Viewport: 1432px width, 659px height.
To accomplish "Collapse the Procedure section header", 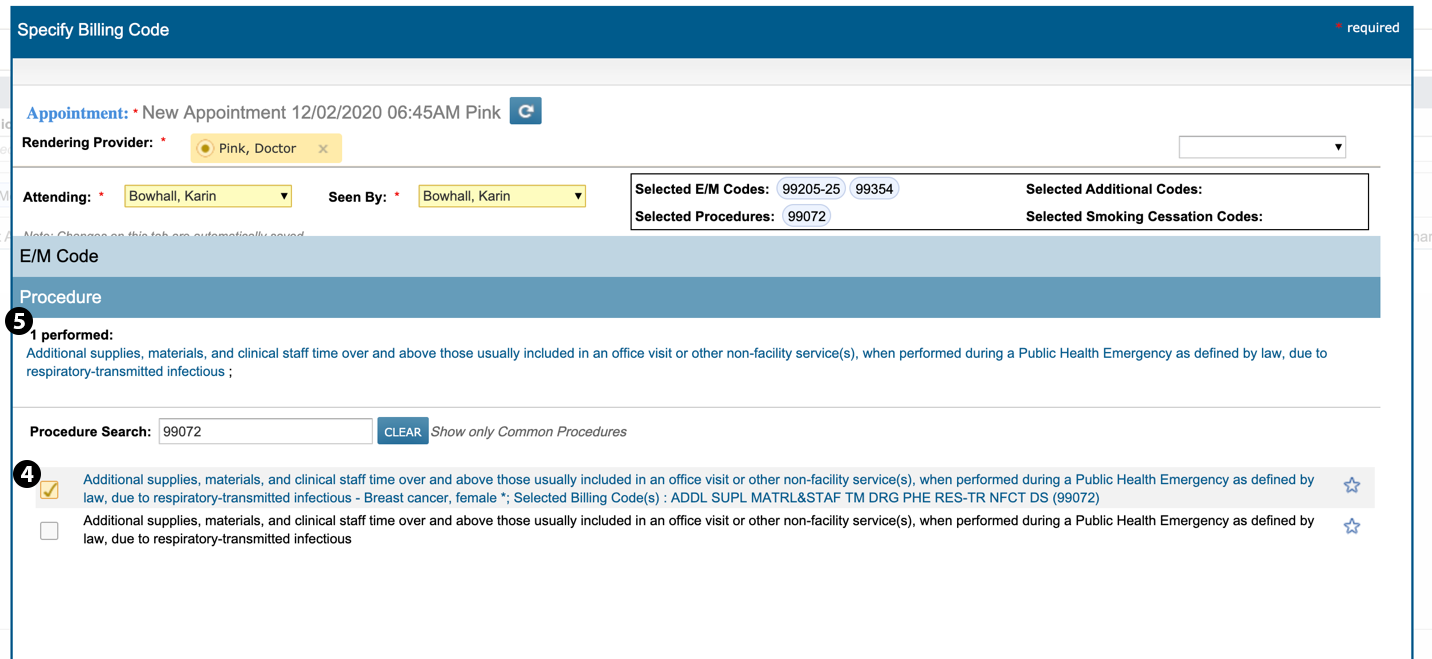I will [x=62, y=298].
